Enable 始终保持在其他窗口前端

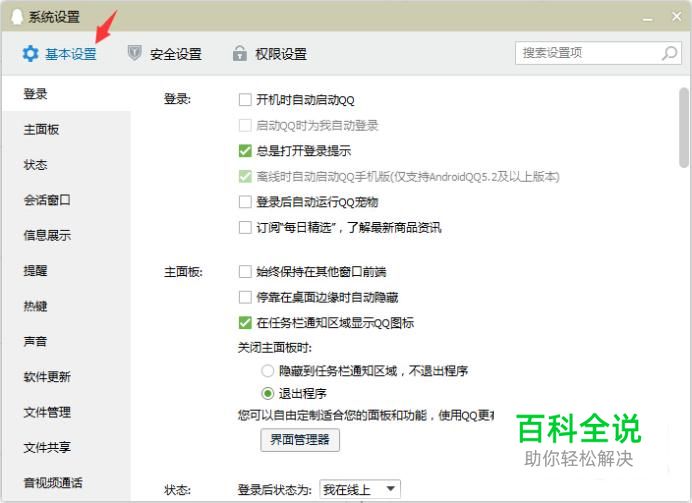click(x=245, y=271)
